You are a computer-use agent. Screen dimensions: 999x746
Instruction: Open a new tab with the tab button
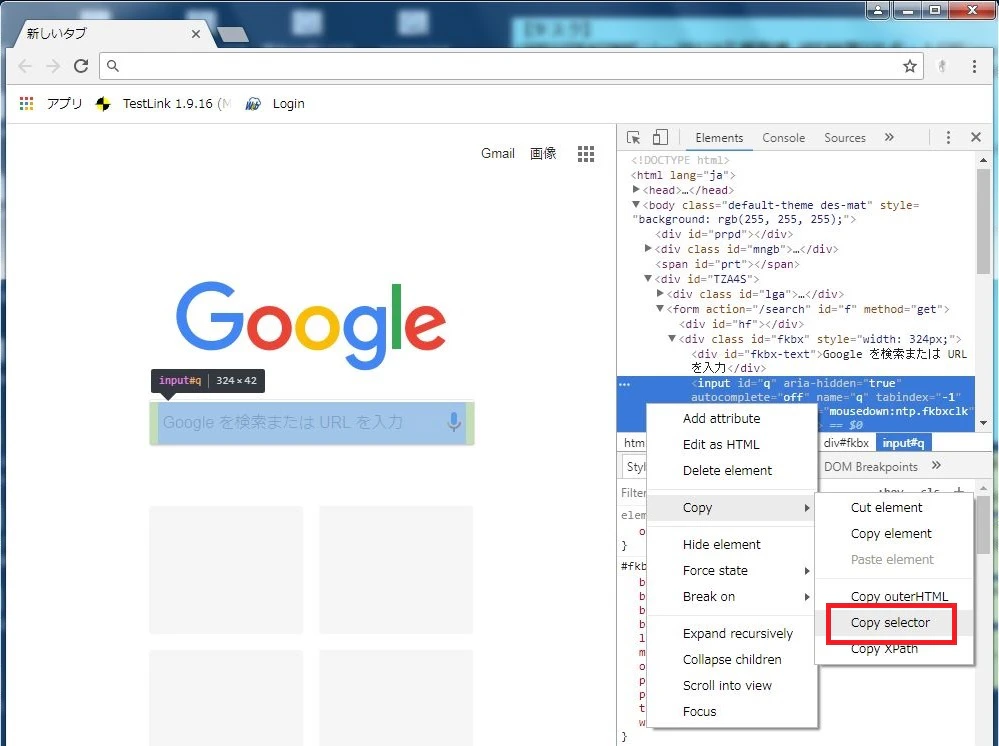click(233, 34)
